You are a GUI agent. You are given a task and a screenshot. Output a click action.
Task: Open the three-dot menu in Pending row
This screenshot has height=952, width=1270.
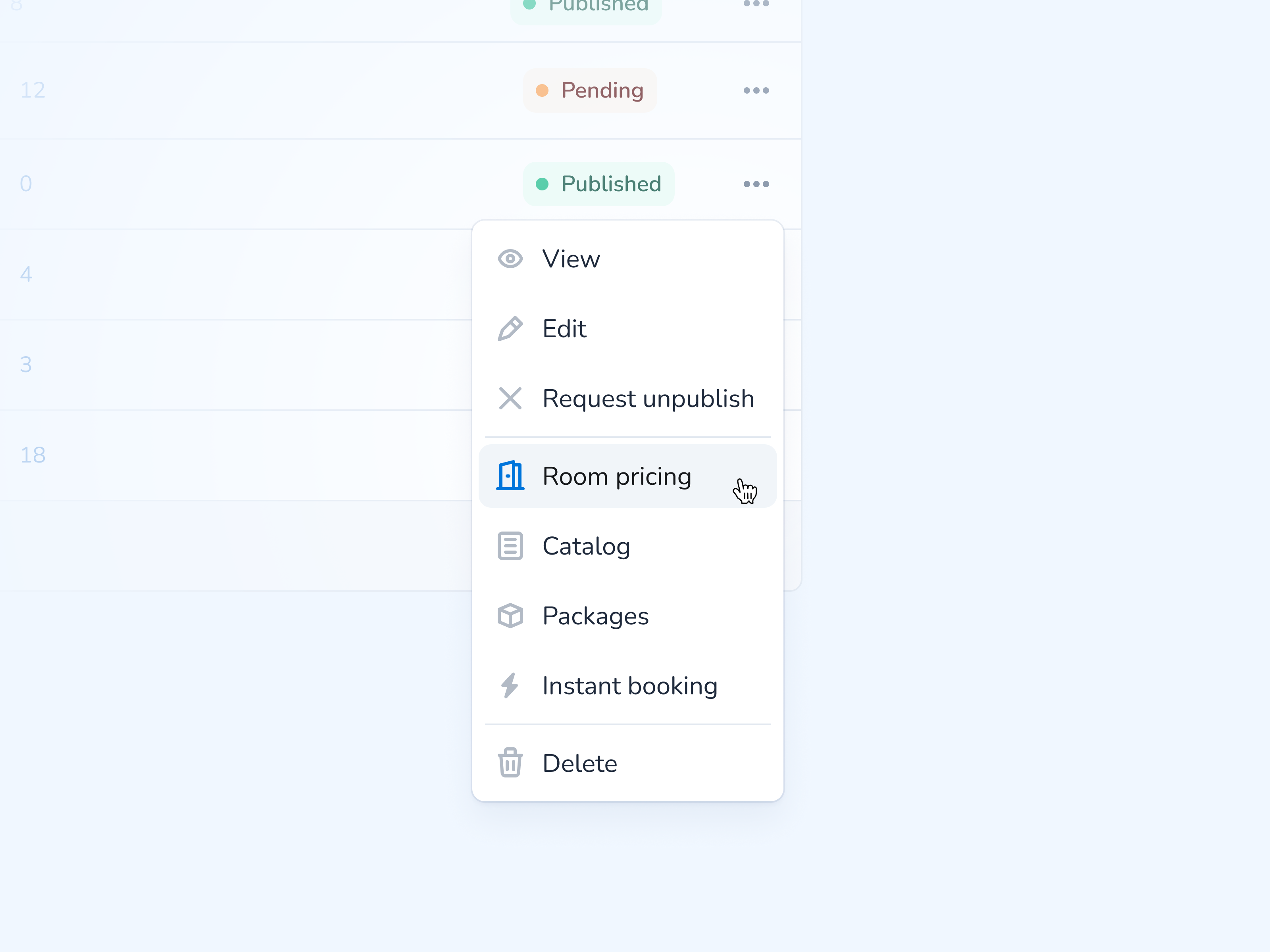(x=756, y=90)
